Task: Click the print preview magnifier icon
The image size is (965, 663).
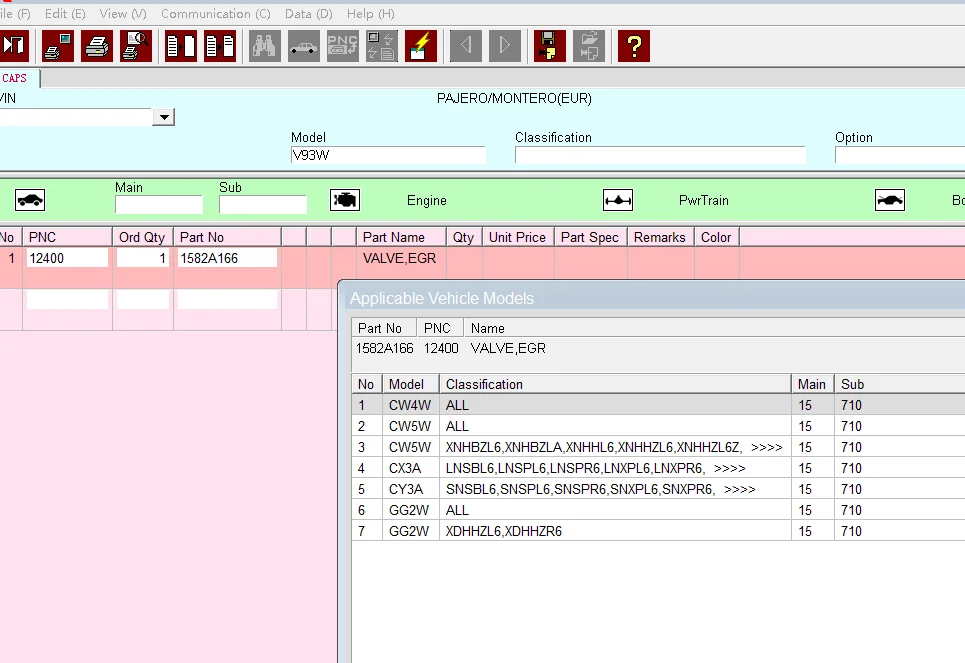Action: click(136, 46)
